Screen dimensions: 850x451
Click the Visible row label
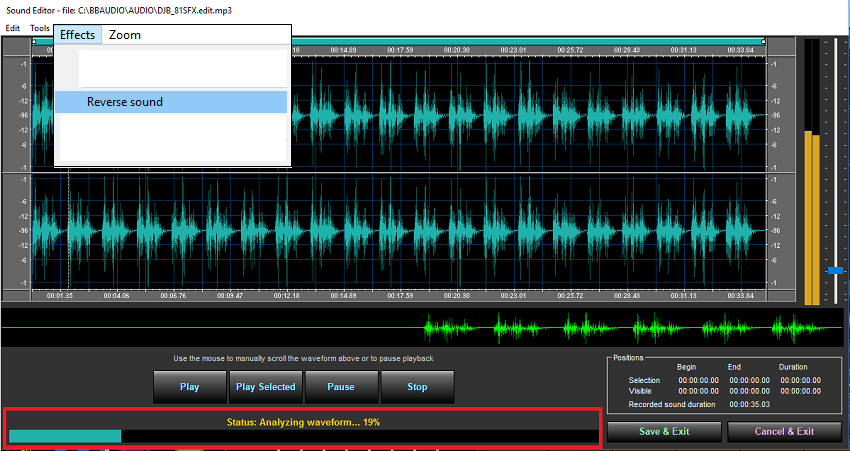[x=640, y=391]
